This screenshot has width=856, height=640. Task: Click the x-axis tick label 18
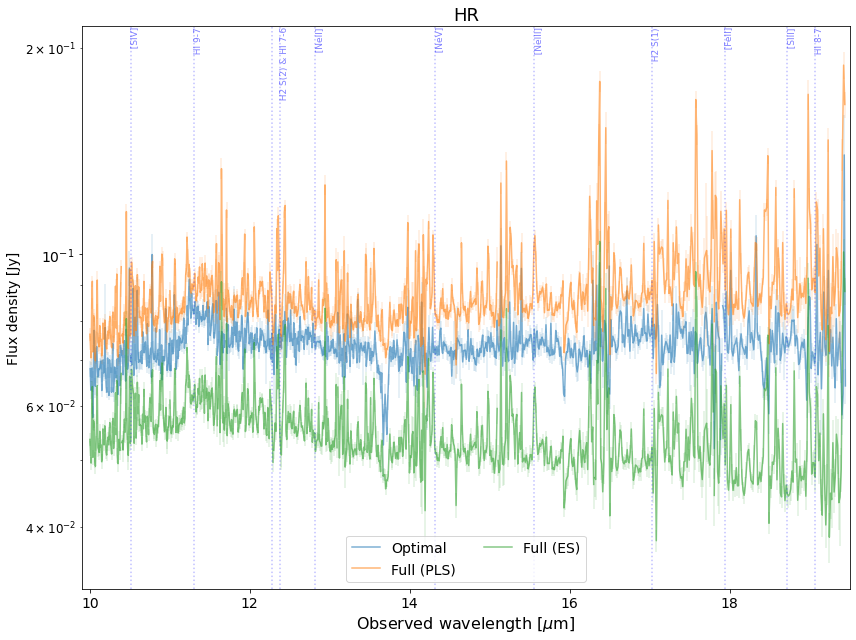point(729,603)
